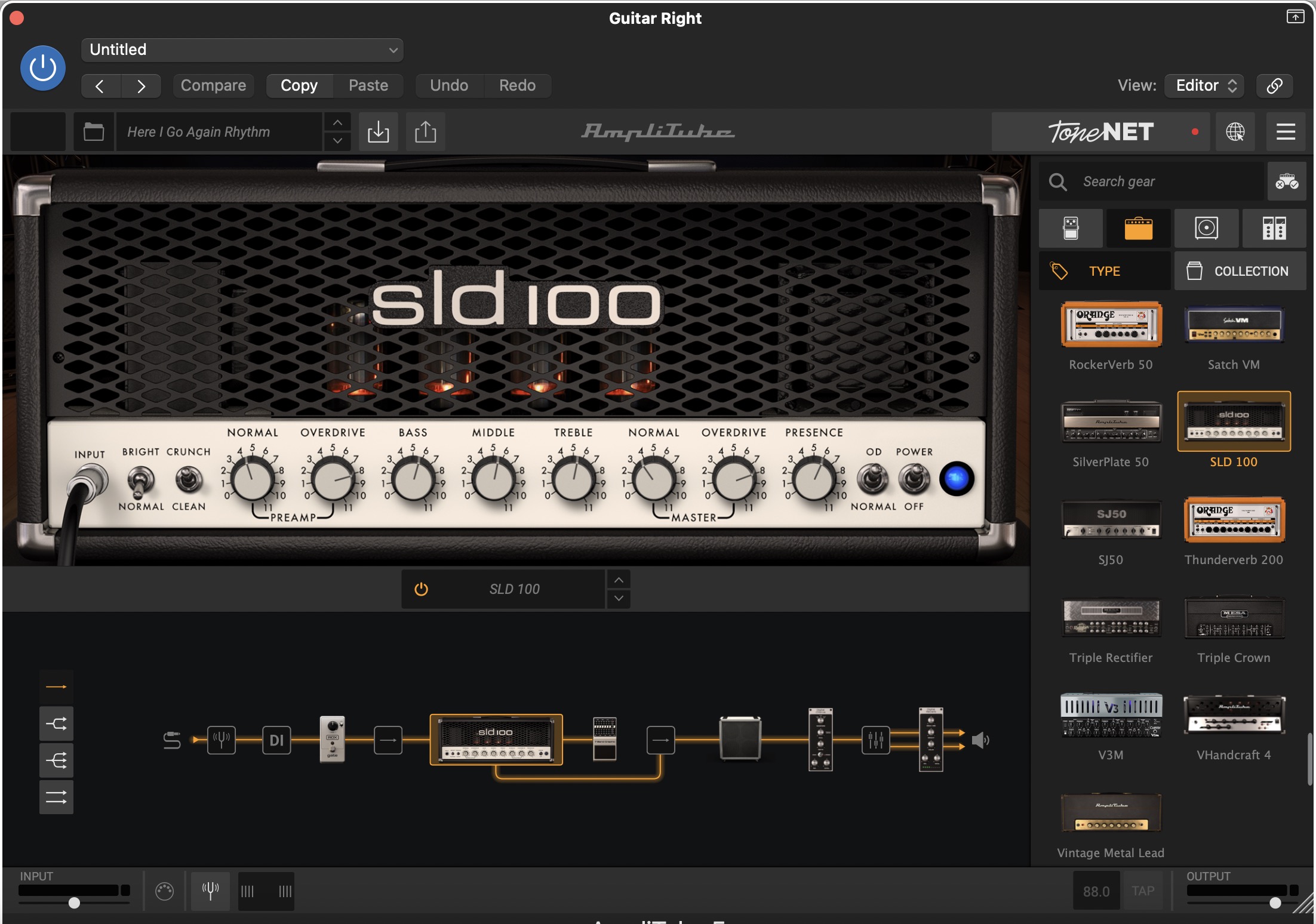The width and height of the screenshot is (1316, 924).
Task: Select the Triple Rectifier amp
Action: coord(1111,618)
